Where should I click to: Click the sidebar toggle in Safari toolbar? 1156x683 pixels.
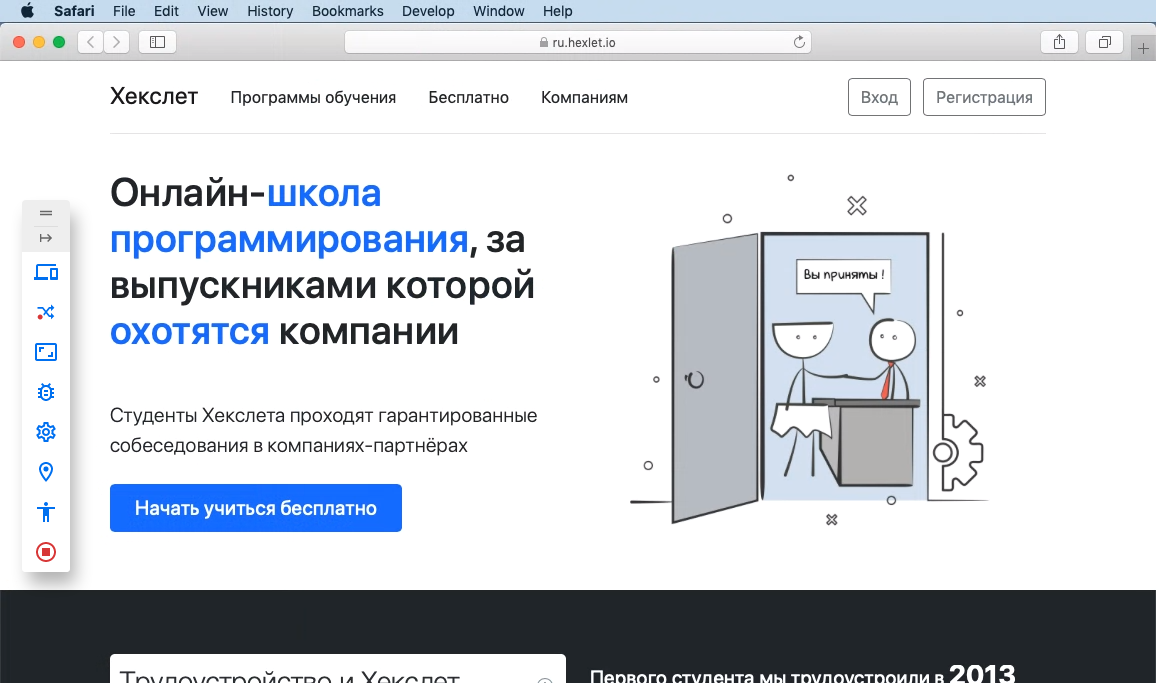click(x=157, y=42)
